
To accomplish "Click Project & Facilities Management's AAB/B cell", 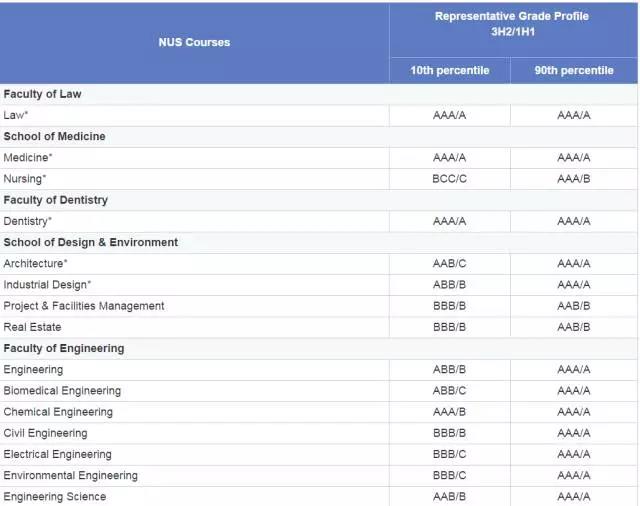I will pyautogui.click(x=574, y=306).
